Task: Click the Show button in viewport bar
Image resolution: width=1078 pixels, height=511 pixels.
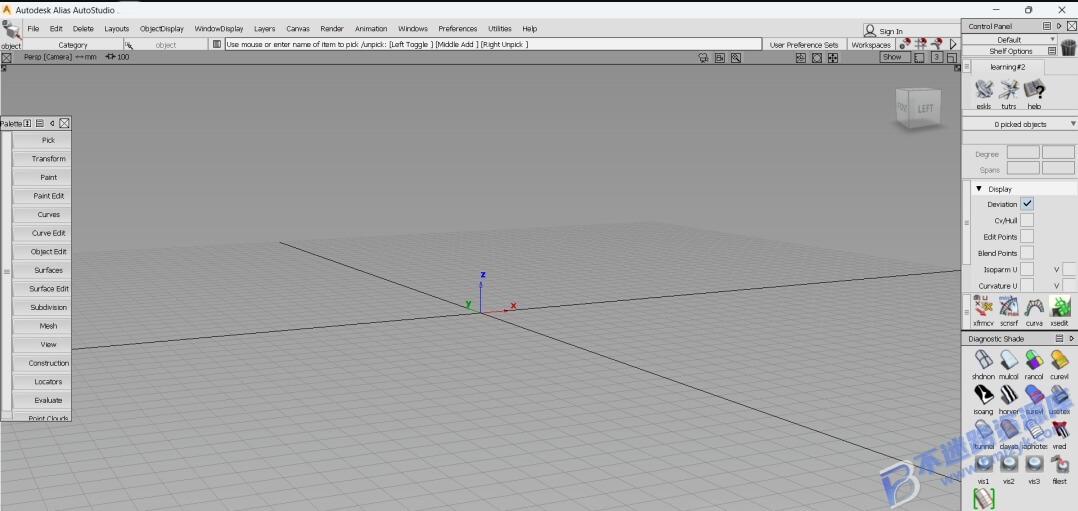Action: click(x=892, y=57)
